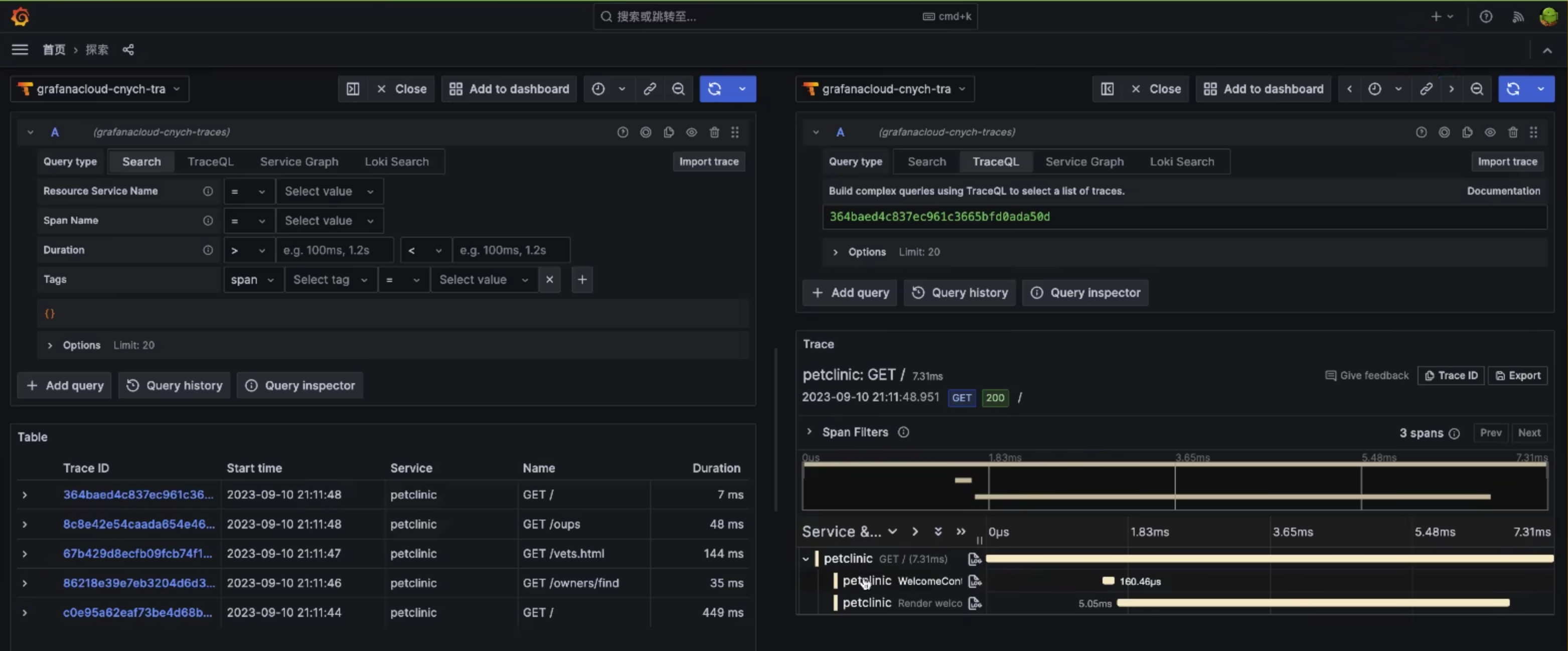
Task: Expand first trace row 364baed4c837
Action: click(25, 495)
